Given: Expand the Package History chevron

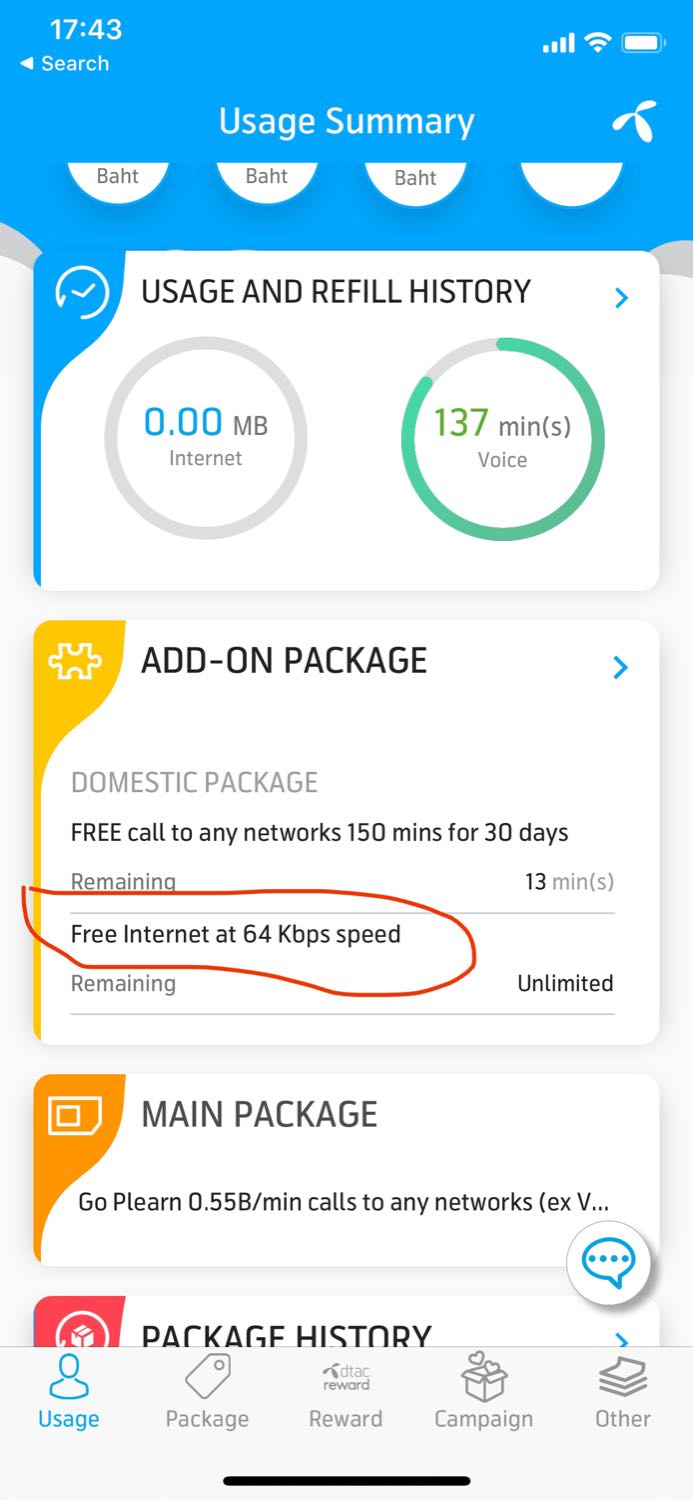Looking at the screenshot, I should pyautogui.click(x=621, y=1338).
